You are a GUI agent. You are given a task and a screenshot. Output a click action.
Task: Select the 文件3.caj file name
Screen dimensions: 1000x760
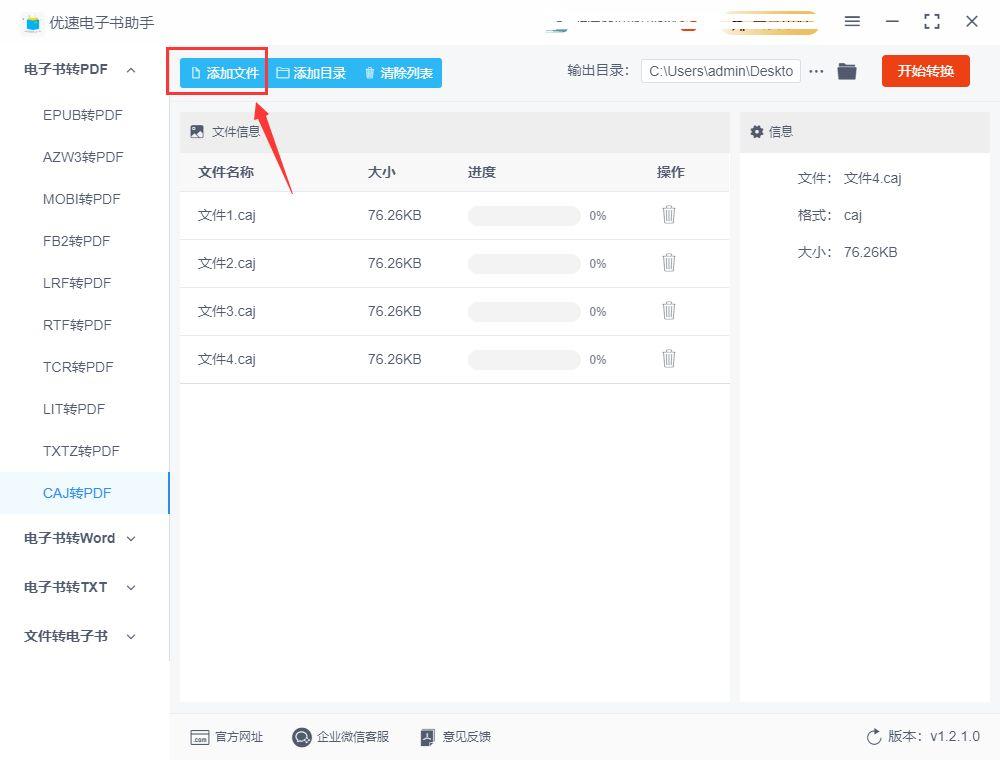tap(226, 311)
